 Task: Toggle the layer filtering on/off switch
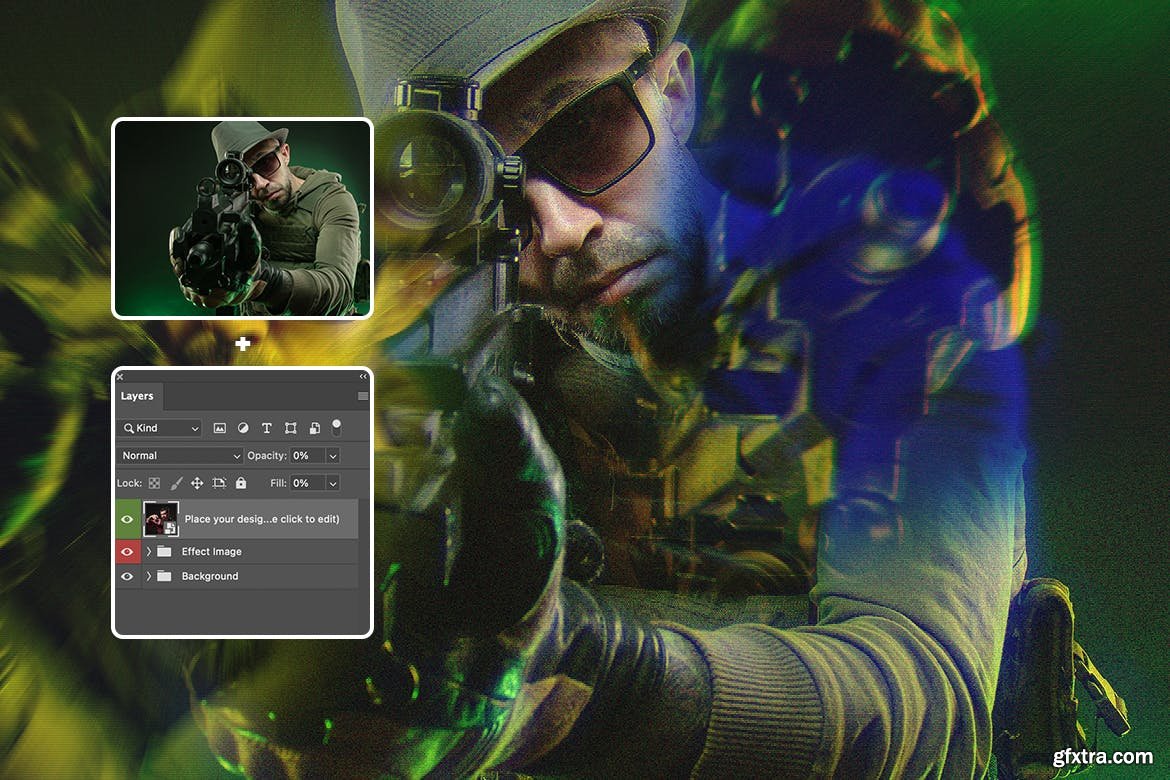(x=337, y=426)
